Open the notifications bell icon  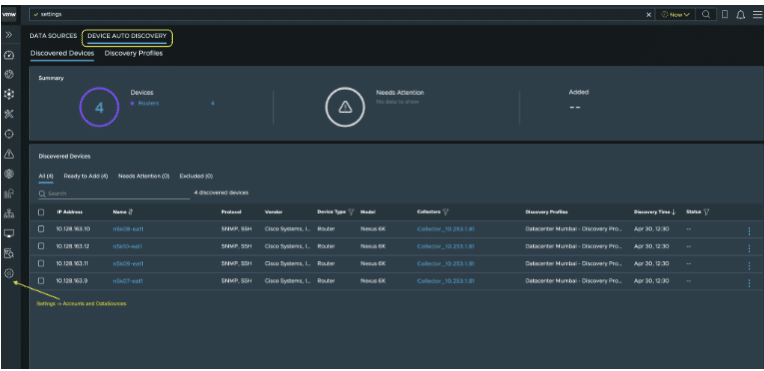(741, 15)
